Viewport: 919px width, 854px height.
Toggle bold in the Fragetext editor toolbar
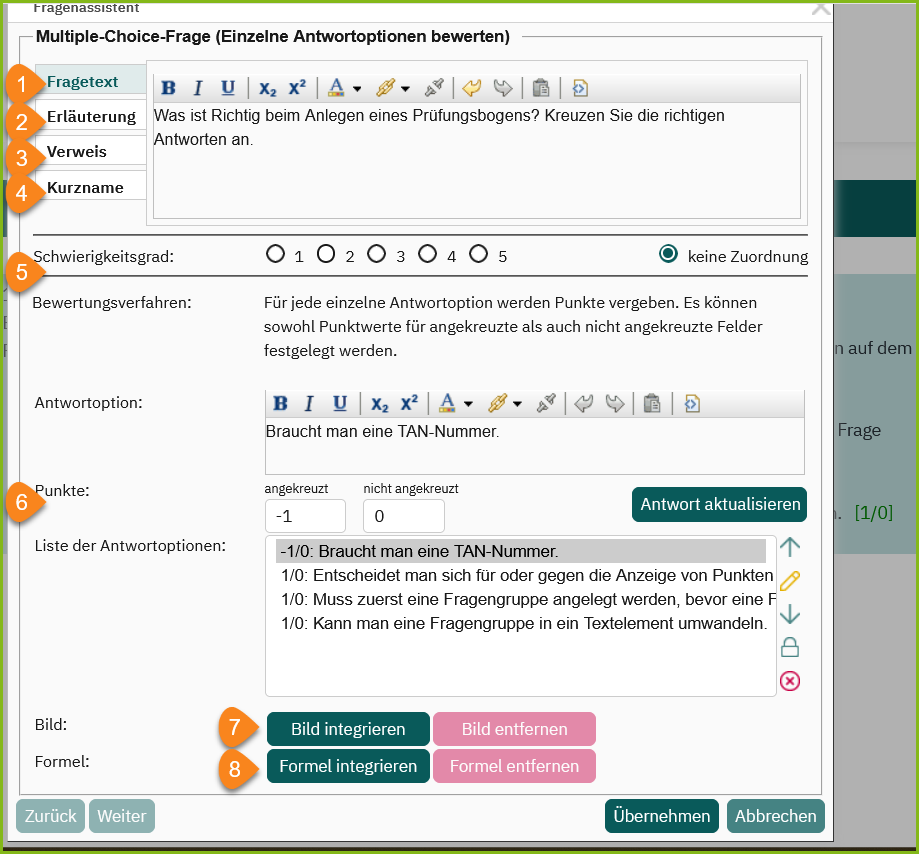(169, 88)
